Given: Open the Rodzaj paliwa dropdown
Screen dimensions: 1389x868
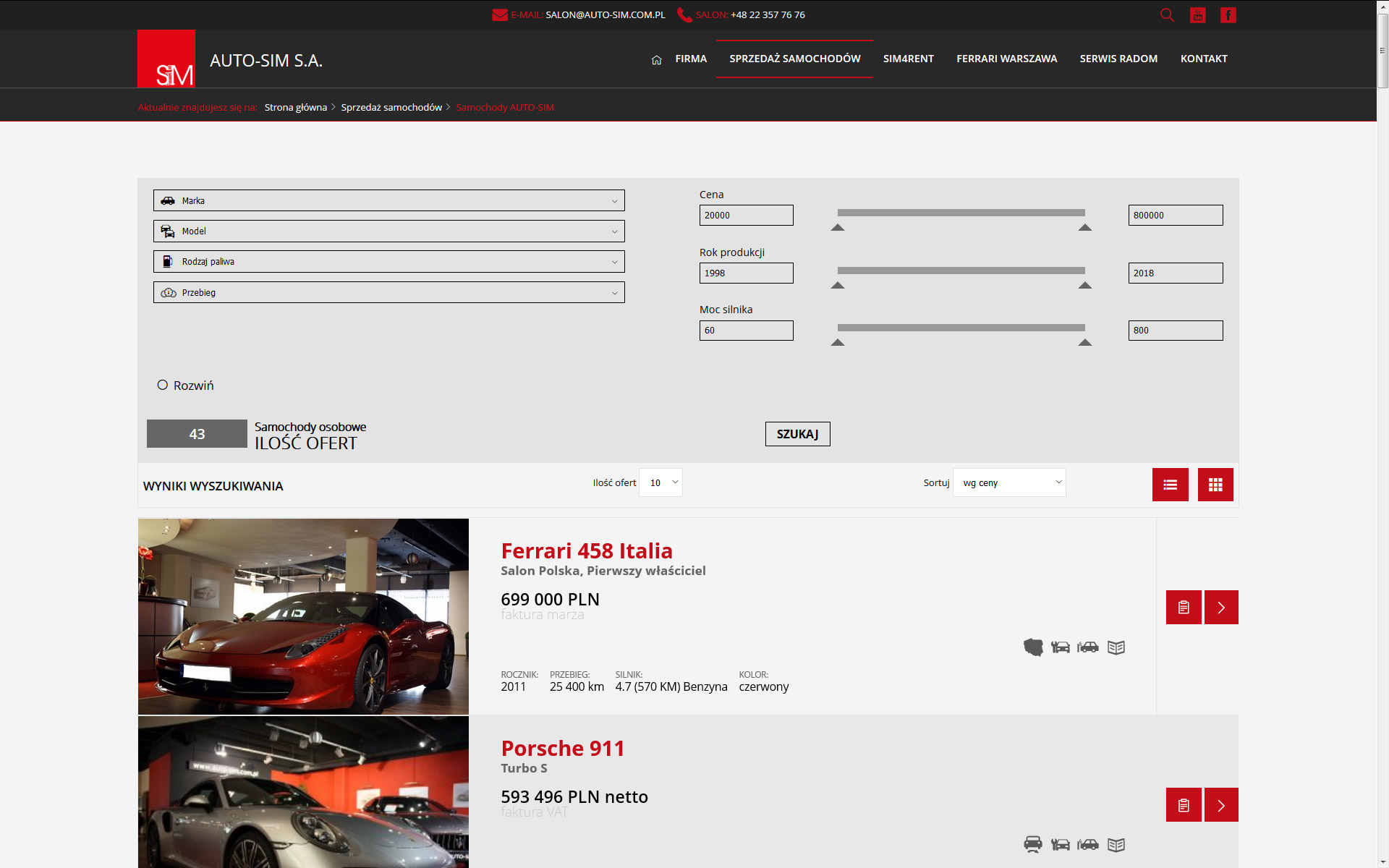Looking at the screenshot, I should coord(389,261).
